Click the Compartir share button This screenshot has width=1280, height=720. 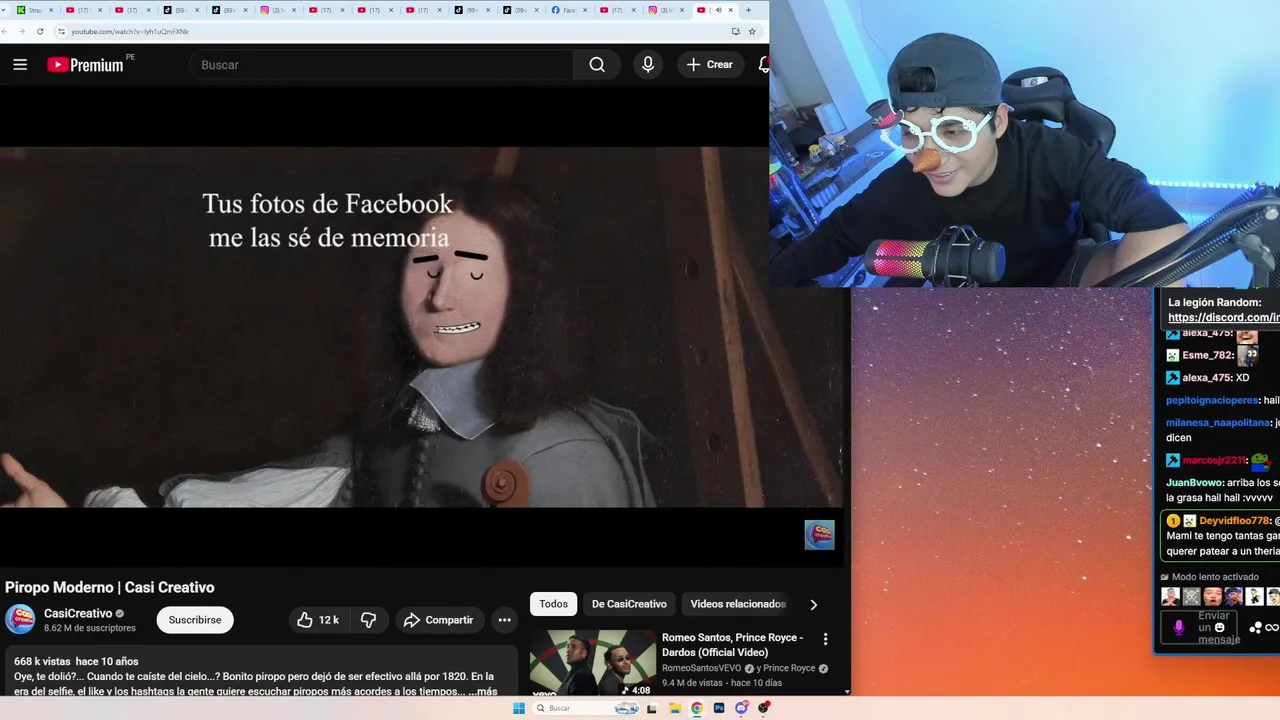coord(438,620)
